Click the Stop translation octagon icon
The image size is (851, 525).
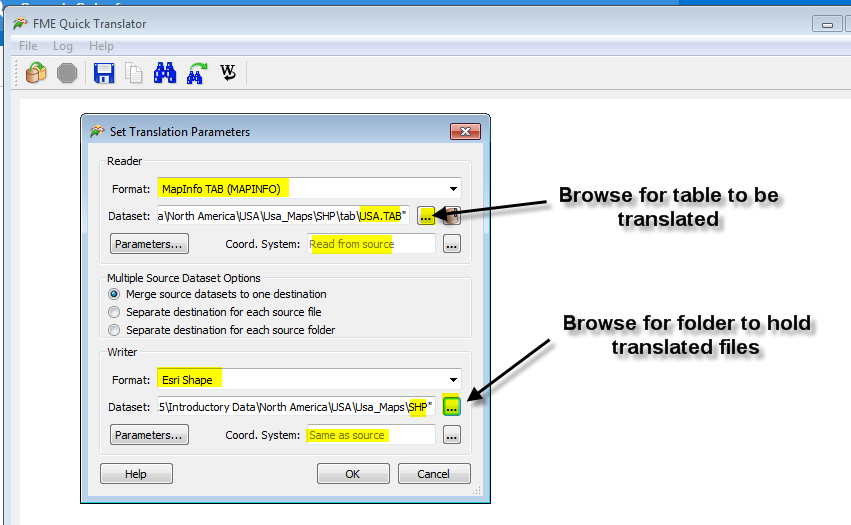[67, 72]
